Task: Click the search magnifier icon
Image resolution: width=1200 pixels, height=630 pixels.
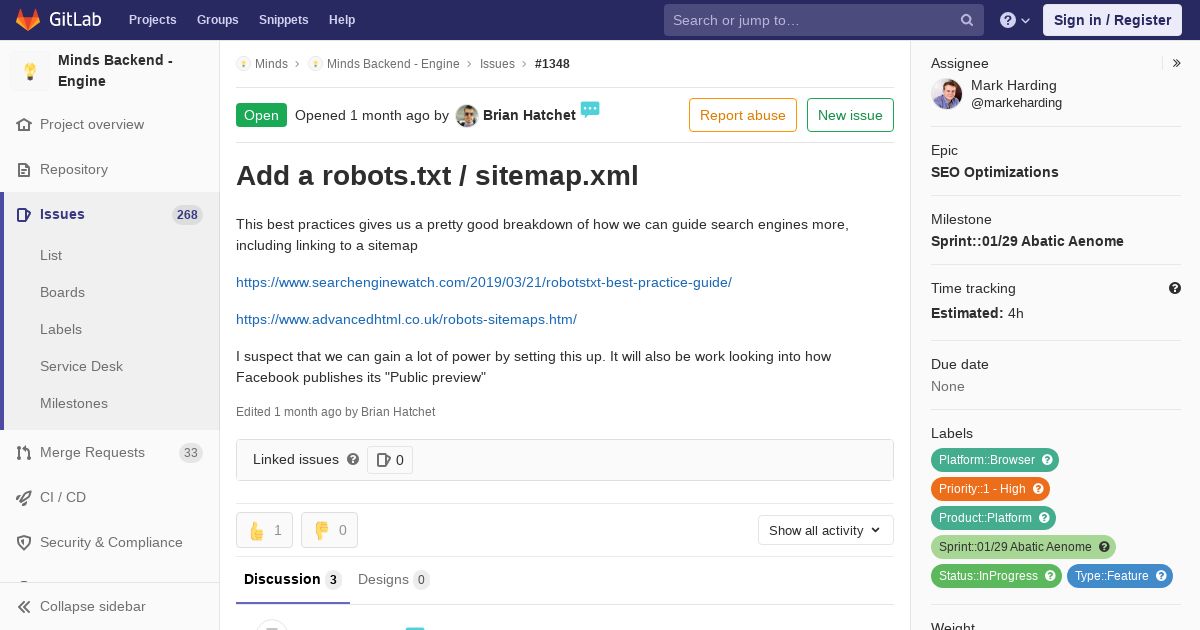Action: (967, 20)
